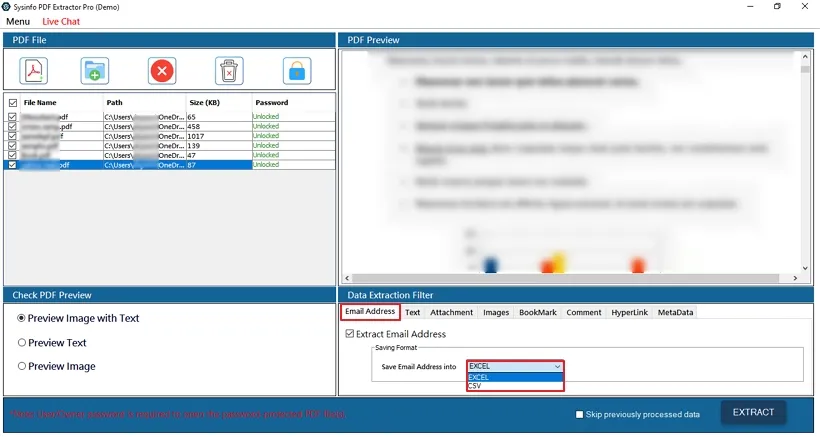
Task: Click the Add PDF file icon
Action: pos(34,71)
